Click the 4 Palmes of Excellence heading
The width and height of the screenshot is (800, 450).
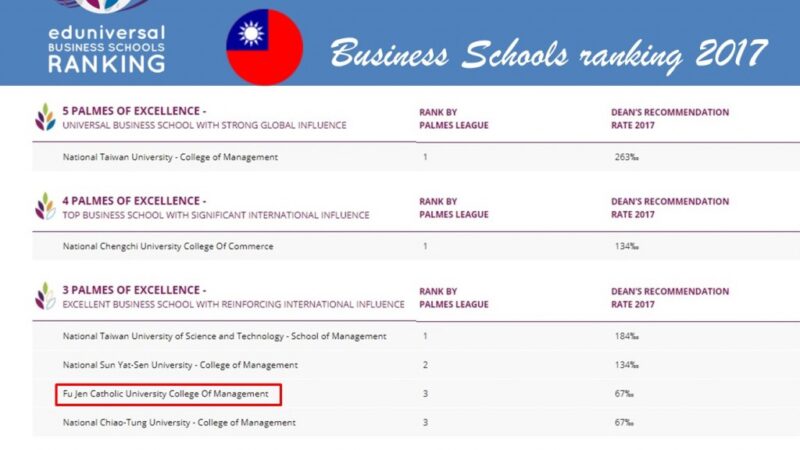(x=134, y=201)
